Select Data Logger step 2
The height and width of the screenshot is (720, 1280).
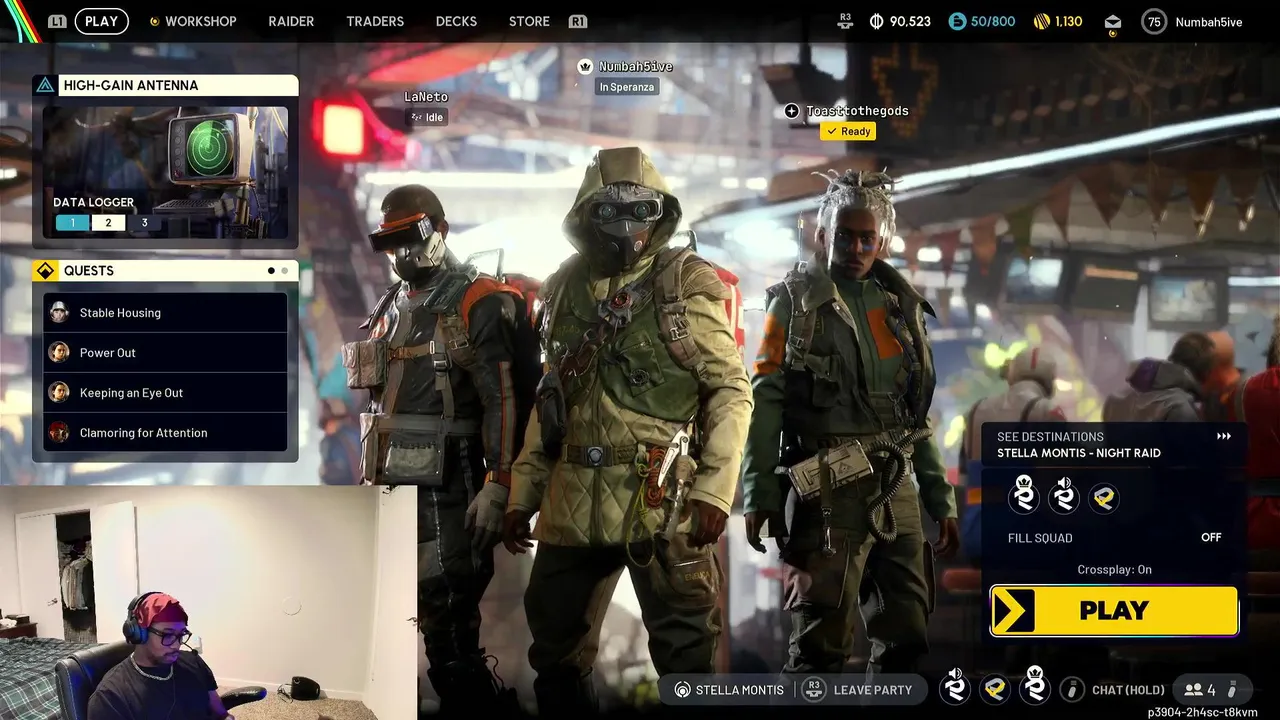[x=108, y=223]
